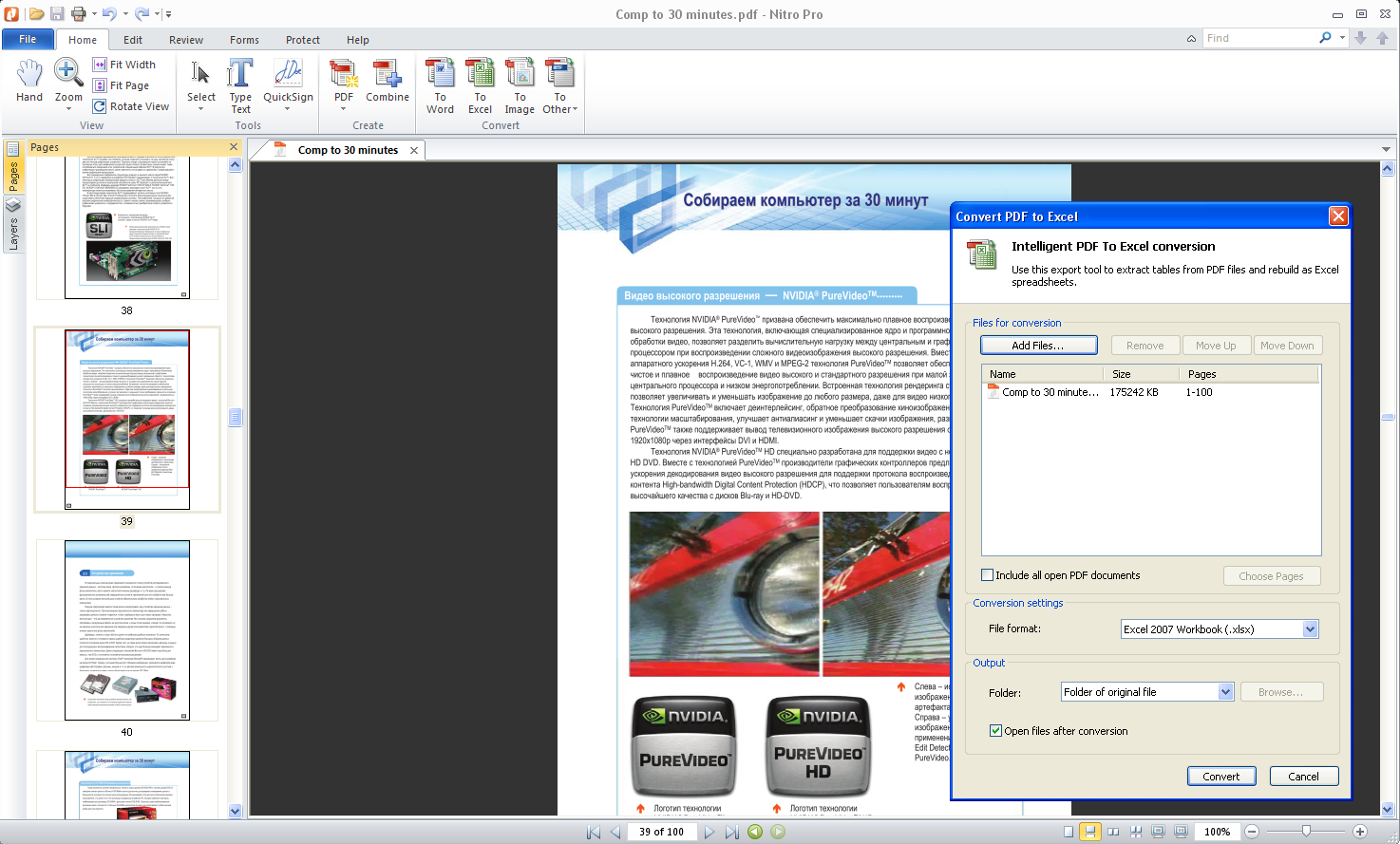Switch to the Protect ribbon tab
Image resolution: width=1400 pixels, height=844 pixels.
(303, 40)
